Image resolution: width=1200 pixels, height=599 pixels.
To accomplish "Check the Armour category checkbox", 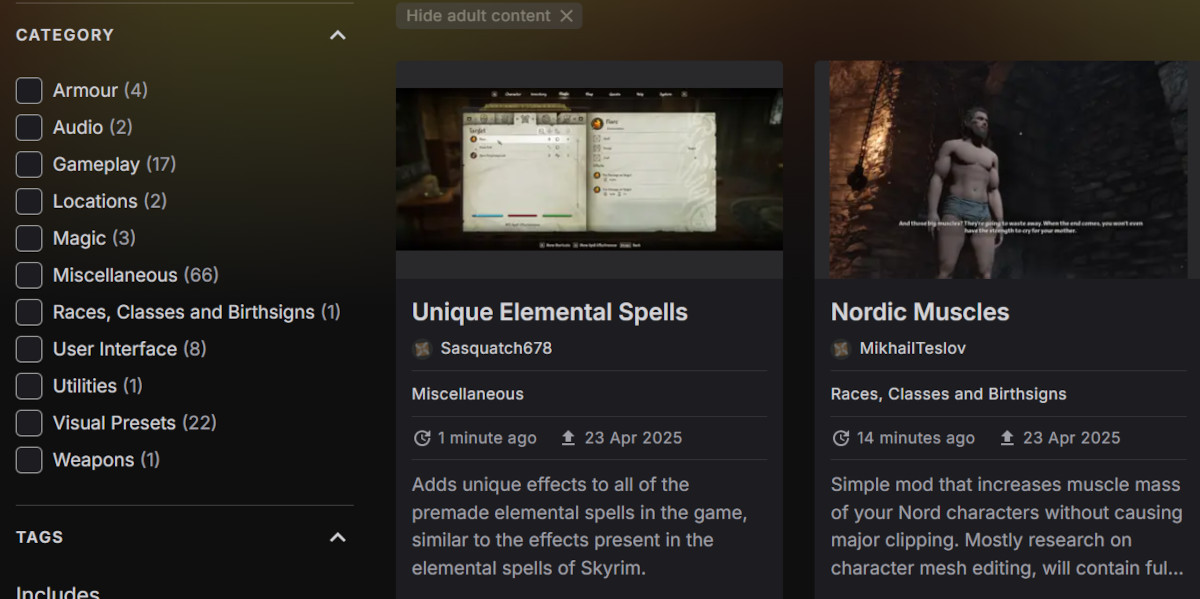I will pyautogui.click(x=29, y=90).
